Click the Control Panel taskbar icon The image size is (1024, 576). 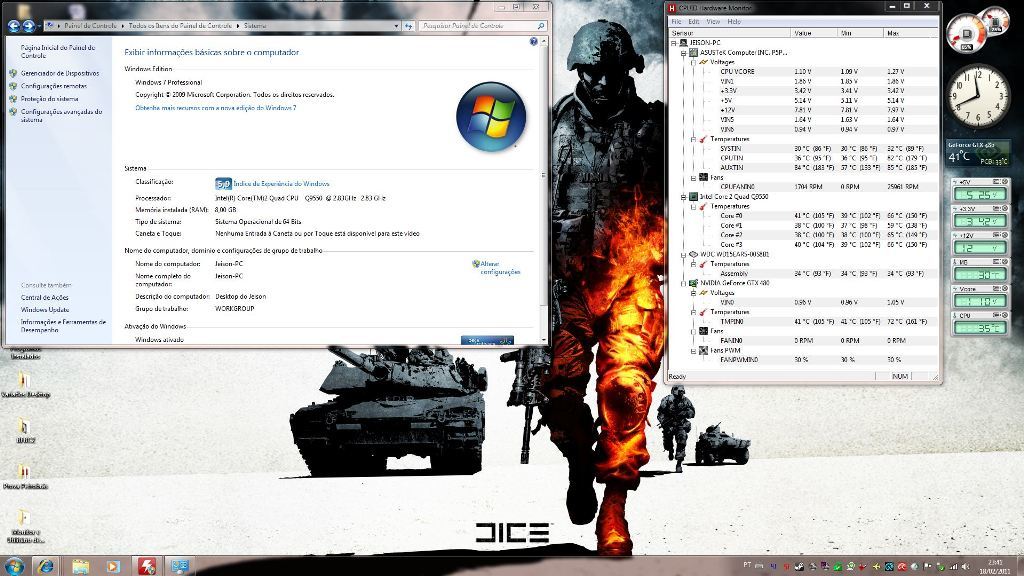(179, 566)
